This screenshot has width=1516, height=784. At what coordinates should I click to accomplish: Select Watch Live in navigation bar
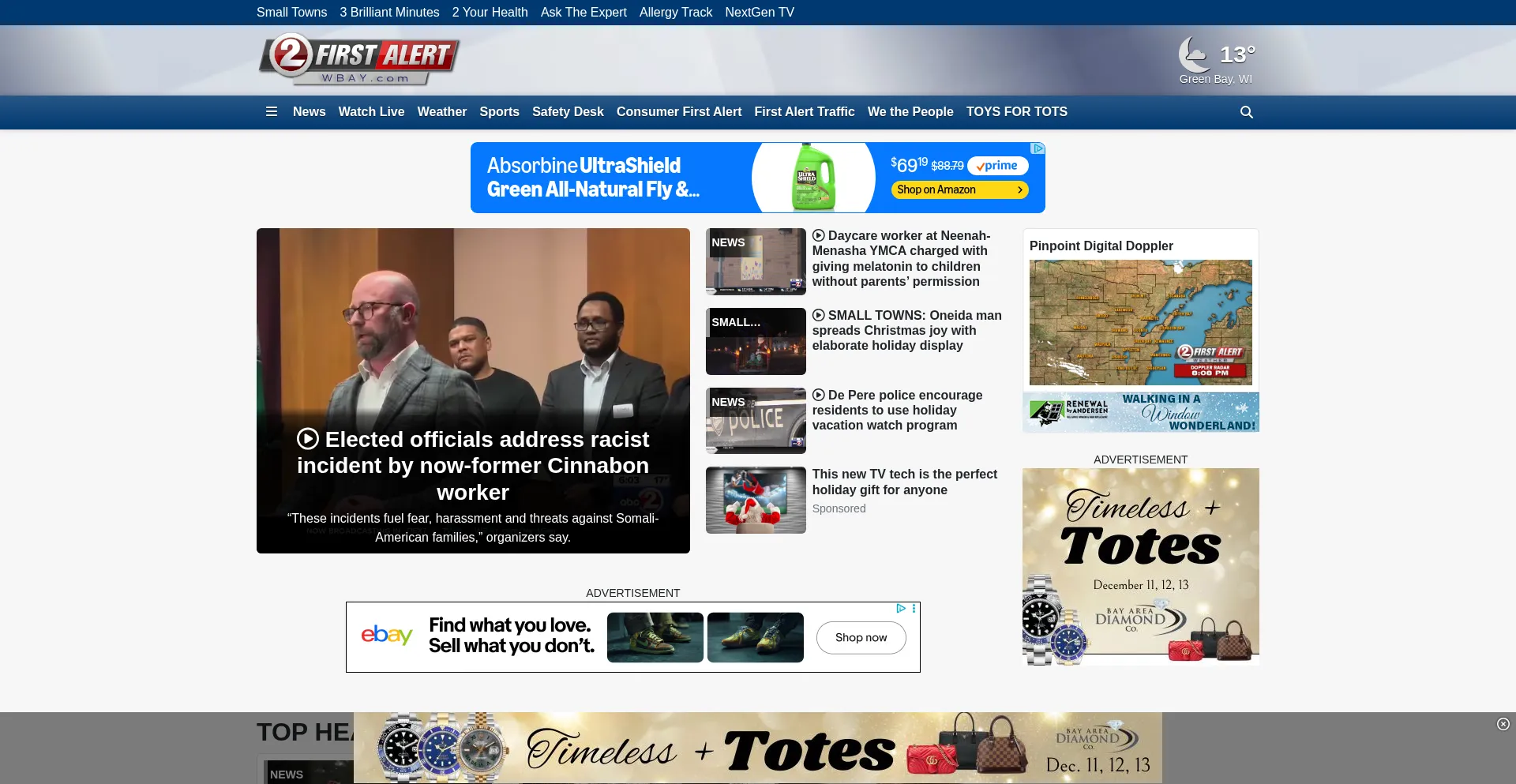point(371,112)
